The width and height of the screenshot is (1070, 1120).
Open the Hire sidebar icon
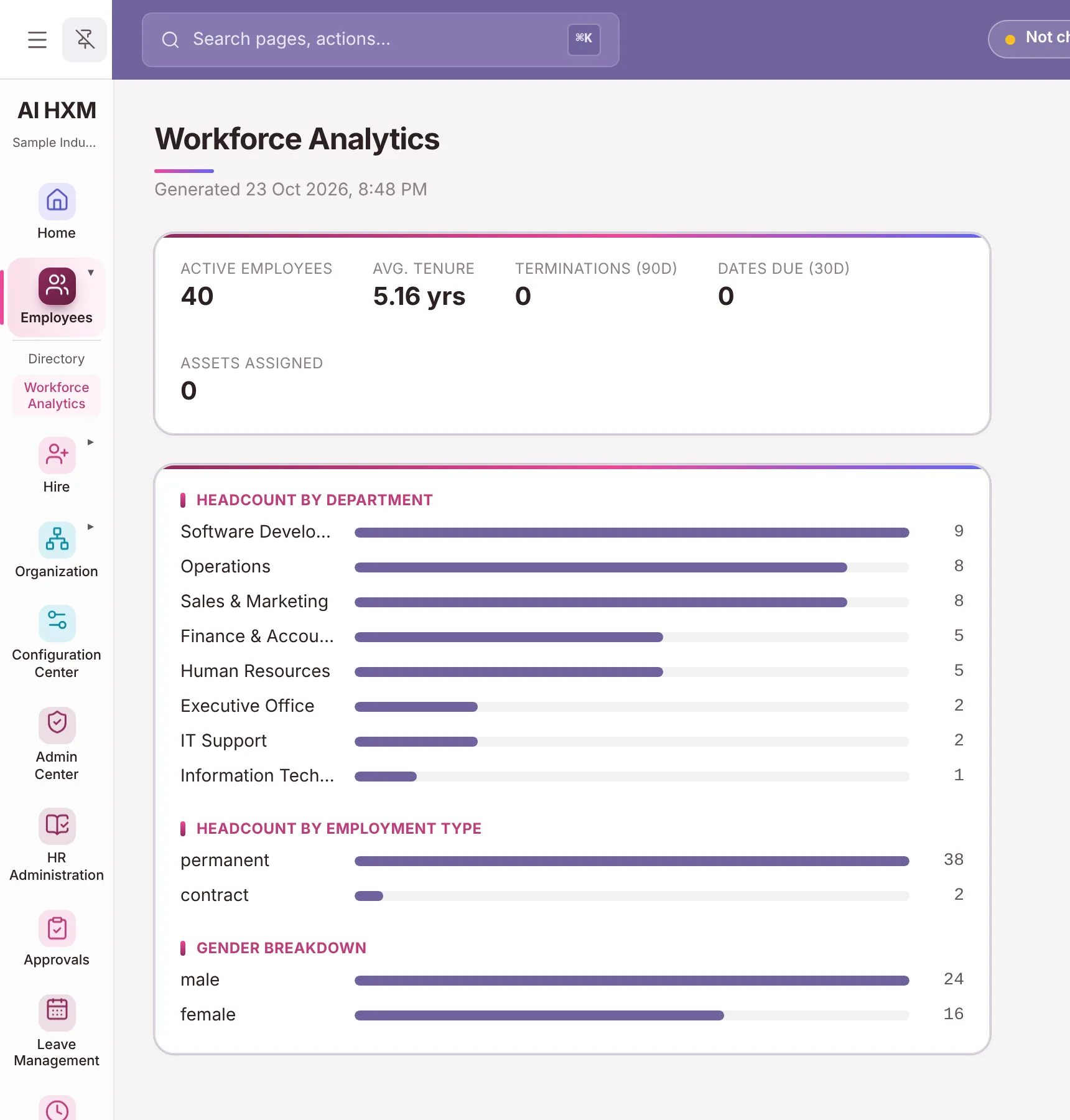[x=57, y=455]
